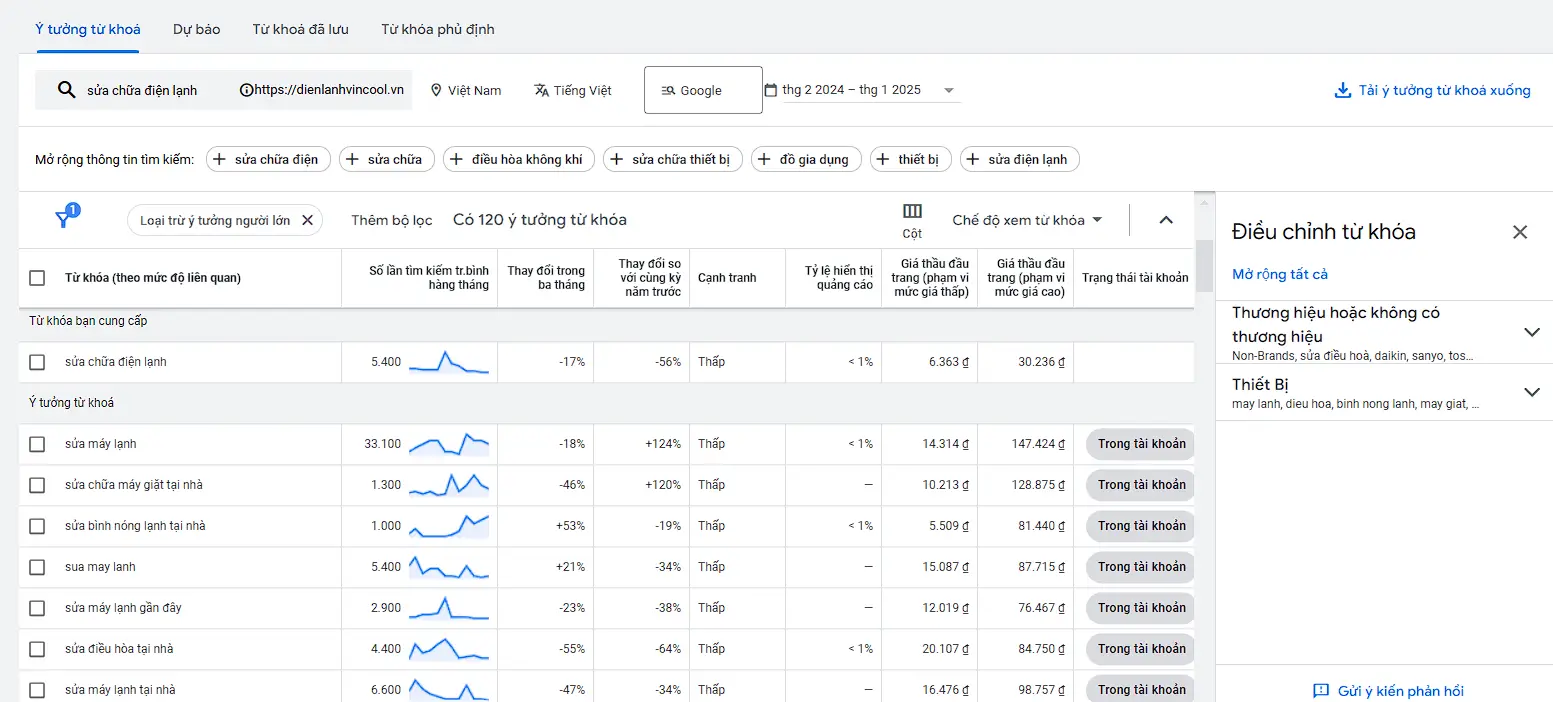Image resolution: width=1553 pixels, height=702 pixels.
Task: Open Trong tài khoản status for sua may lanh
Action: click(x=1141, y=567)
